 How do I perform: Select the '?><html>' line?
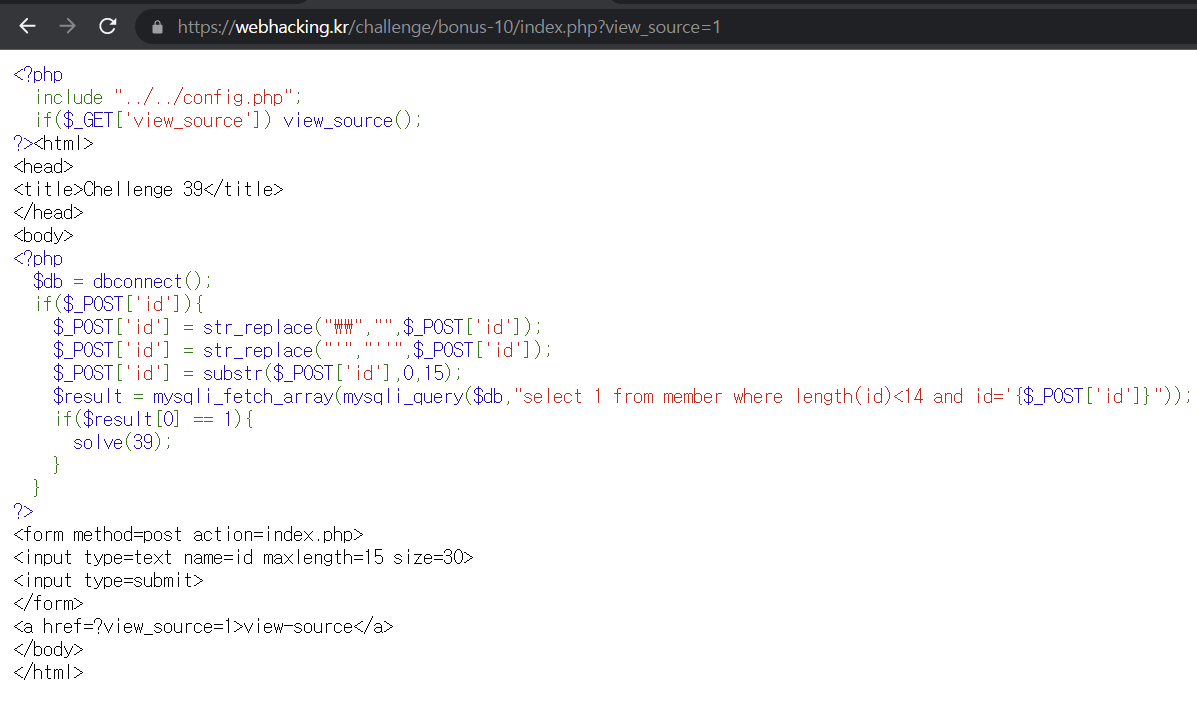point(53,144)
